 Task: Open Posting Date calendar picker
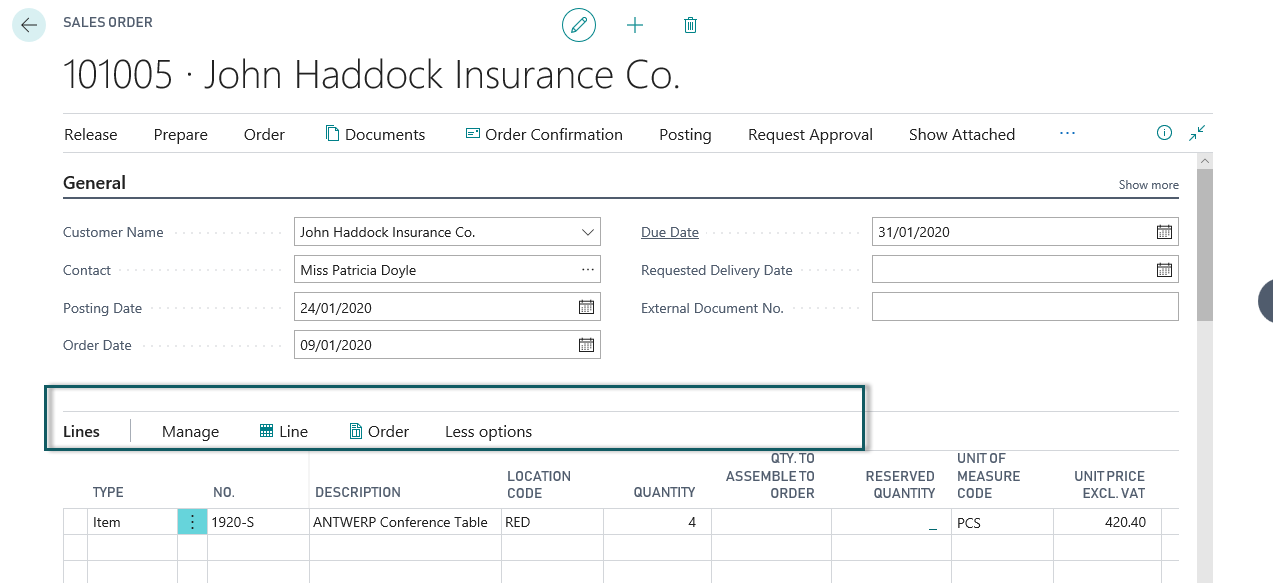pos(586,307)
